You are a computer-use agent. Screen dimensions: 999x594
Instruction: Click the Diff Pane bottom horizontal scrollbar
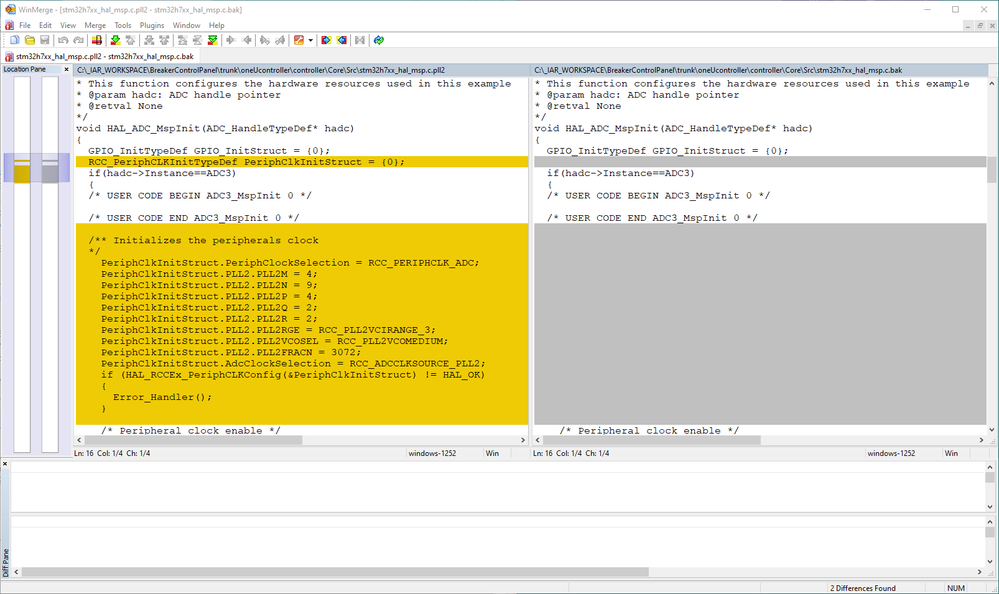click(x=335, y=572)
